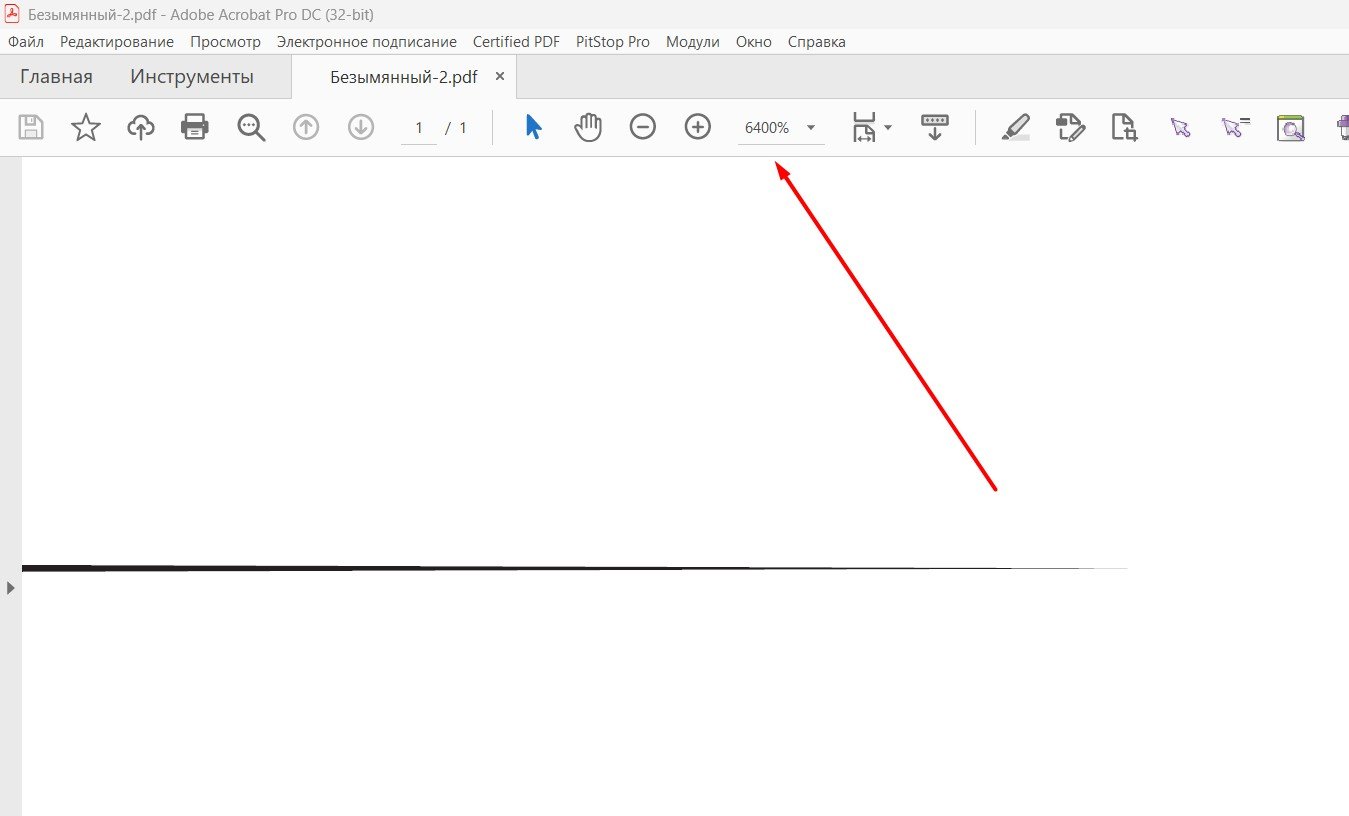Open the Просмотр menu
The width and height of the screenshot is (1349, 816).
(225, 42)
